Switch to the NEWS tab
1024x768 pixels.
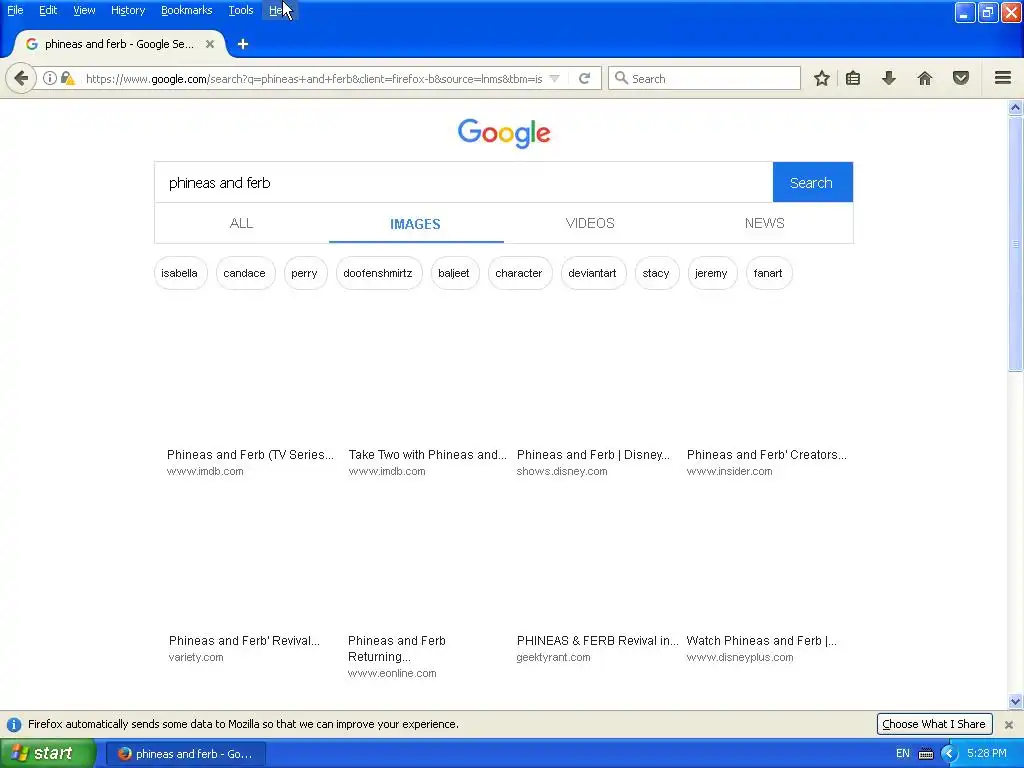[765, 223]
